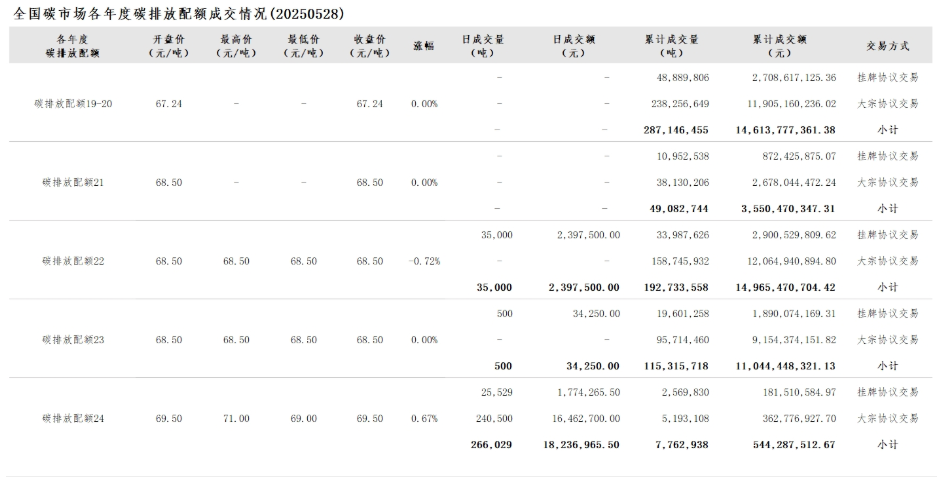Viewport: 937px width, 481px height.
Task: Select the 交易方式 column header
Action: 888,46
